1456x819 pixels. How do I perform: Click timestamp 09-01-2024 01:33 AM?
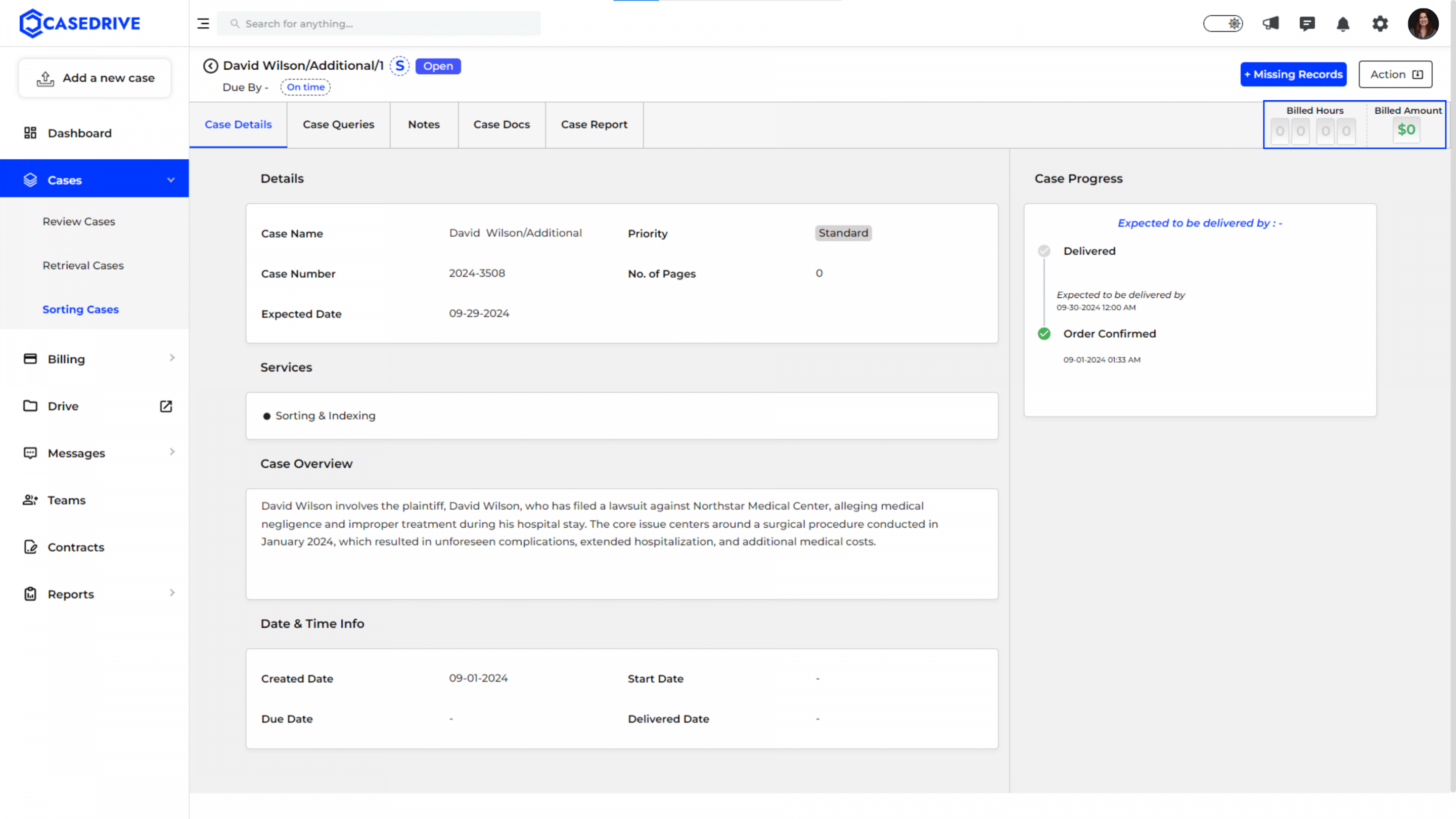[x=1102, y=359]
